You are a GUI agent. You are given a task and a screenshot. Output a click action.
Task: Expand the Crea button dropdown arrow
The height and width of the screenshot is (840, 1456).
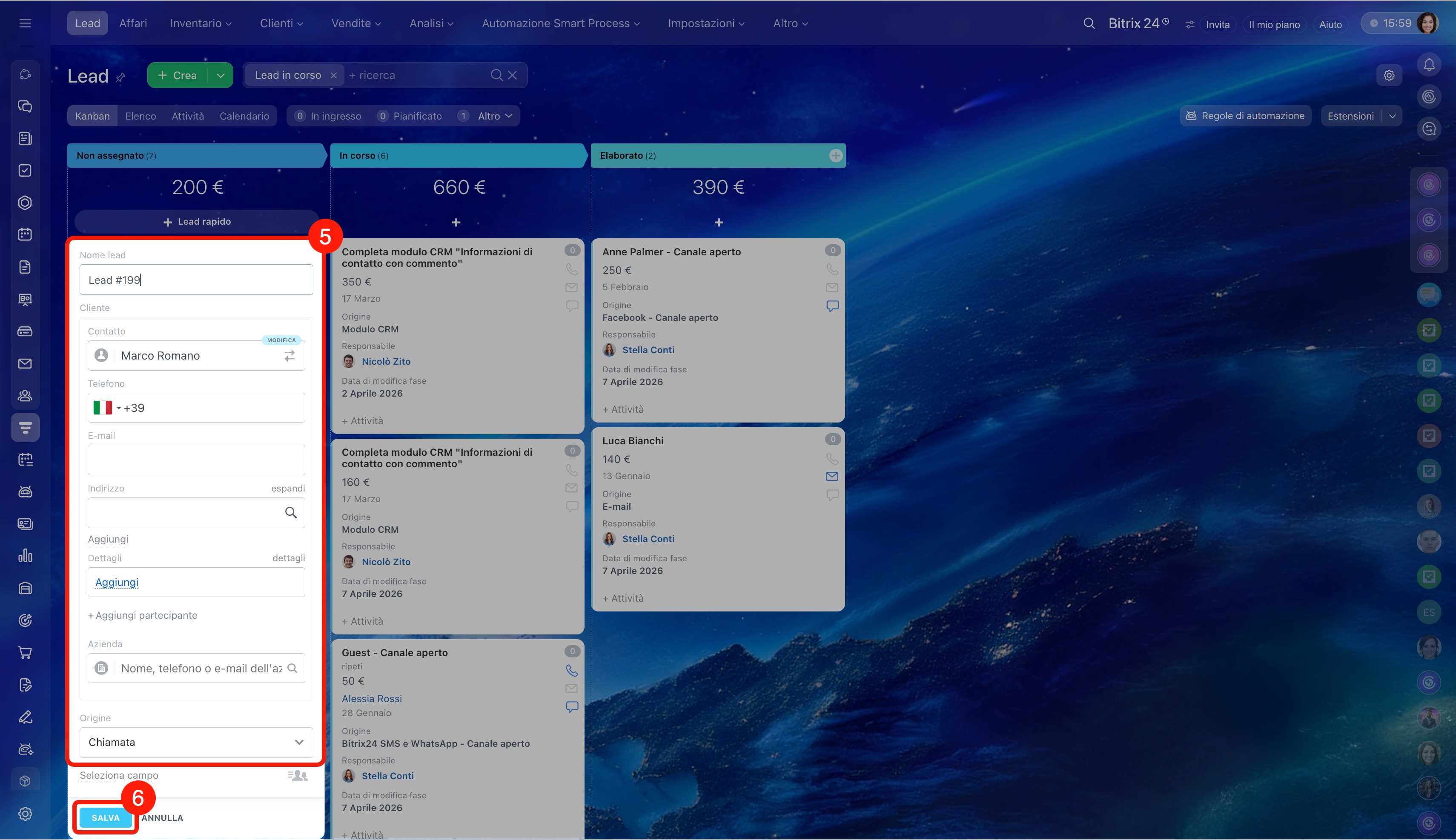[221, 76]
